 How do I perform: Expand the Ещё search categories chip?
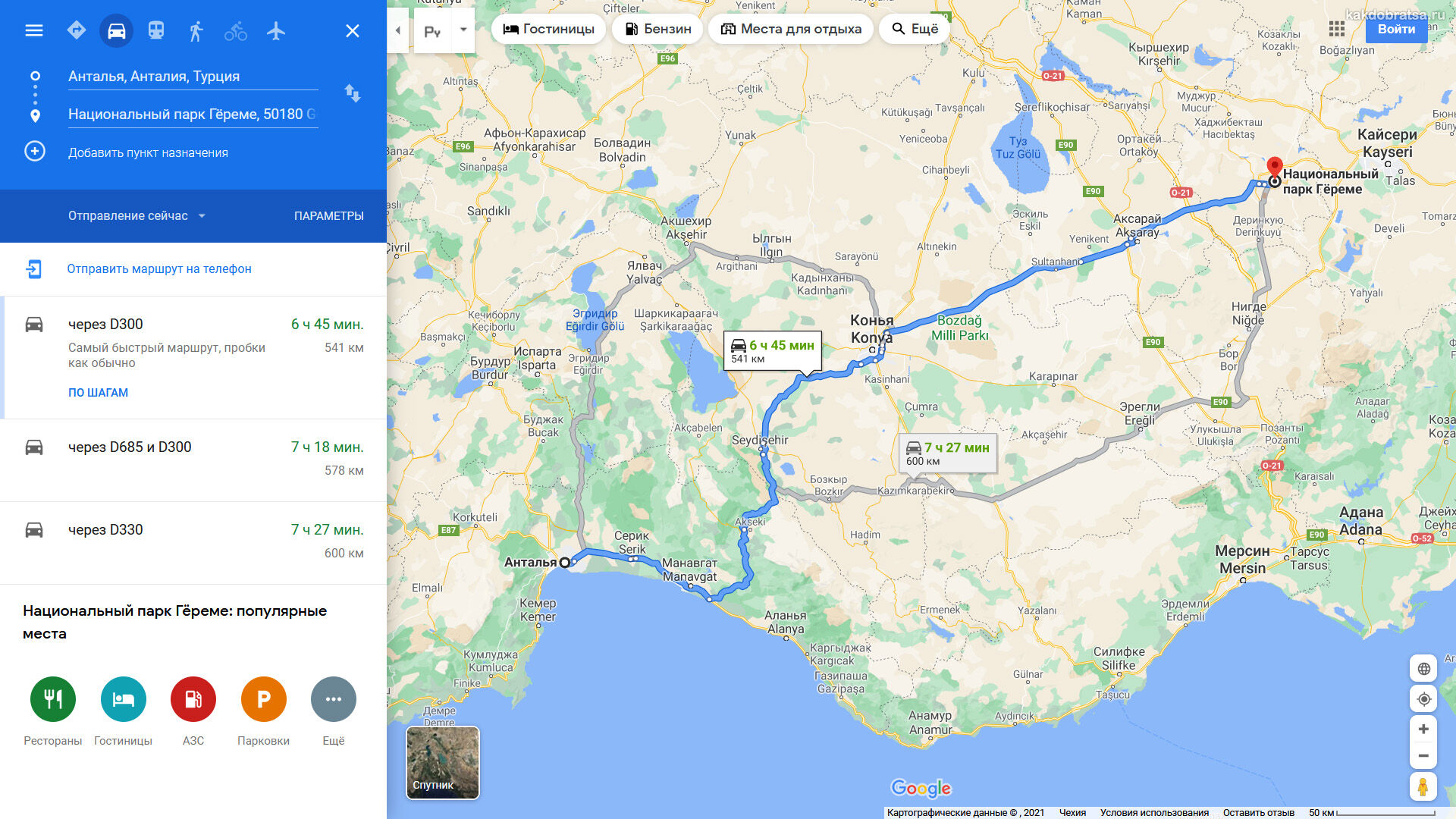click(915, 29)
